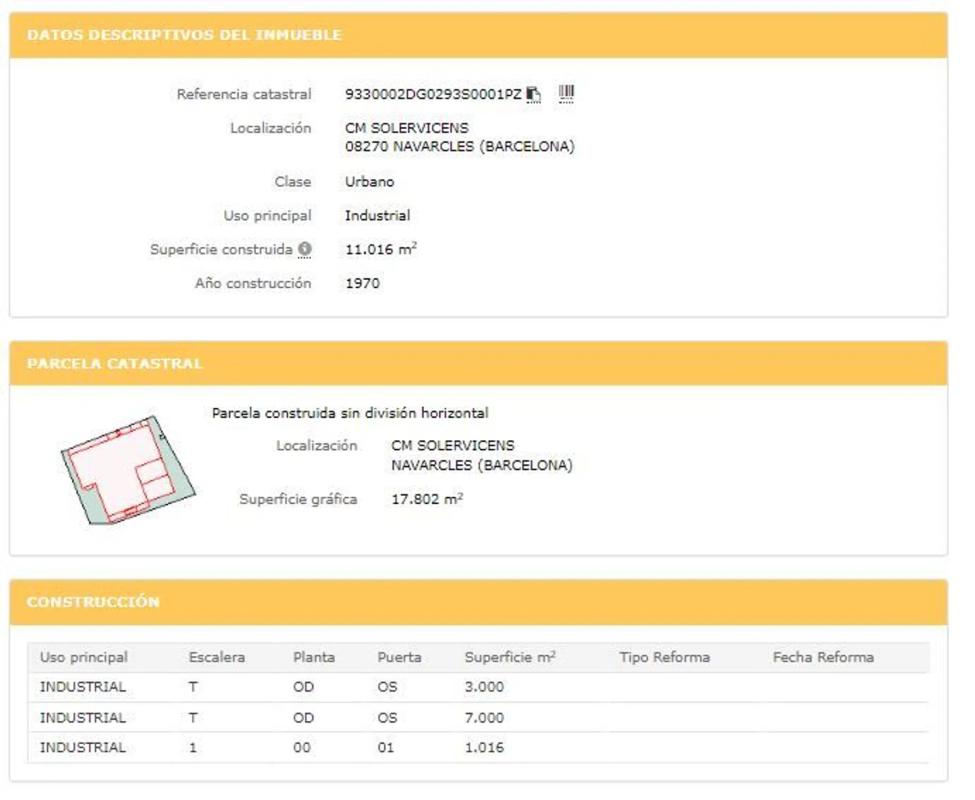Click the Escalera column header
Image resolution: width=975 pixels, height=800 pixels.
coord(217,657)
